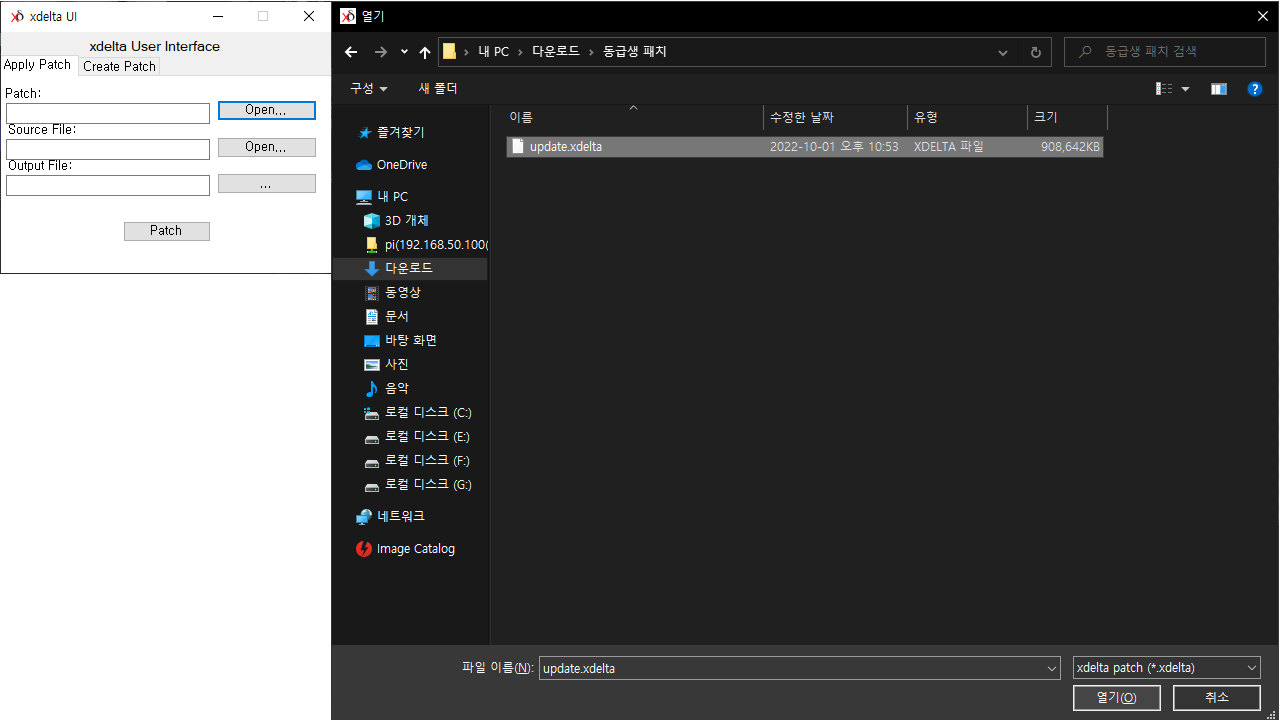The width and height of the screenshot is (1280, 720).
Task: Go up one folder level
Action: point(425,52)
